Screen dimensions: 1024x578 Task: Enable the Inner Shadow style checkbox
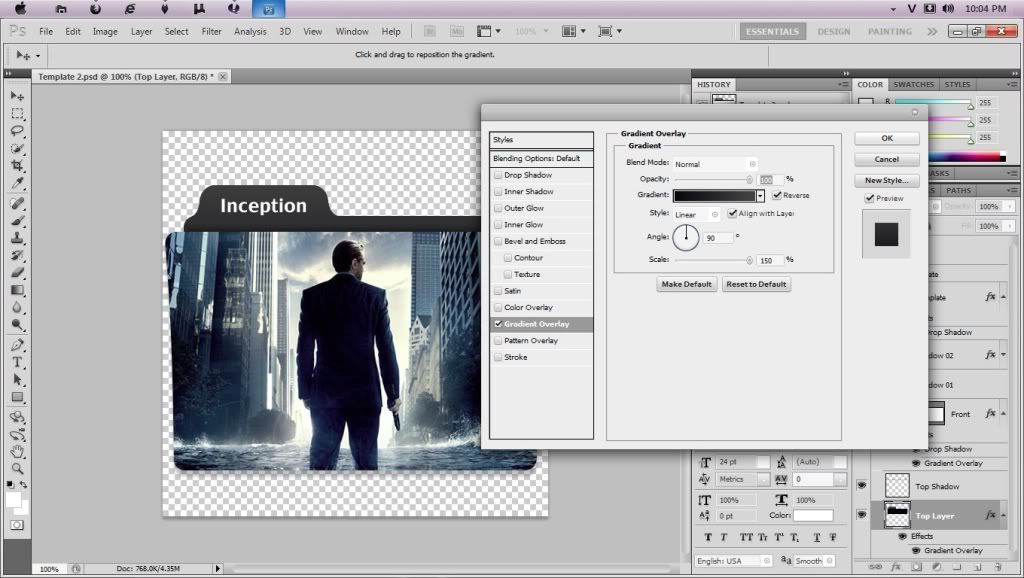click(498, 191)
